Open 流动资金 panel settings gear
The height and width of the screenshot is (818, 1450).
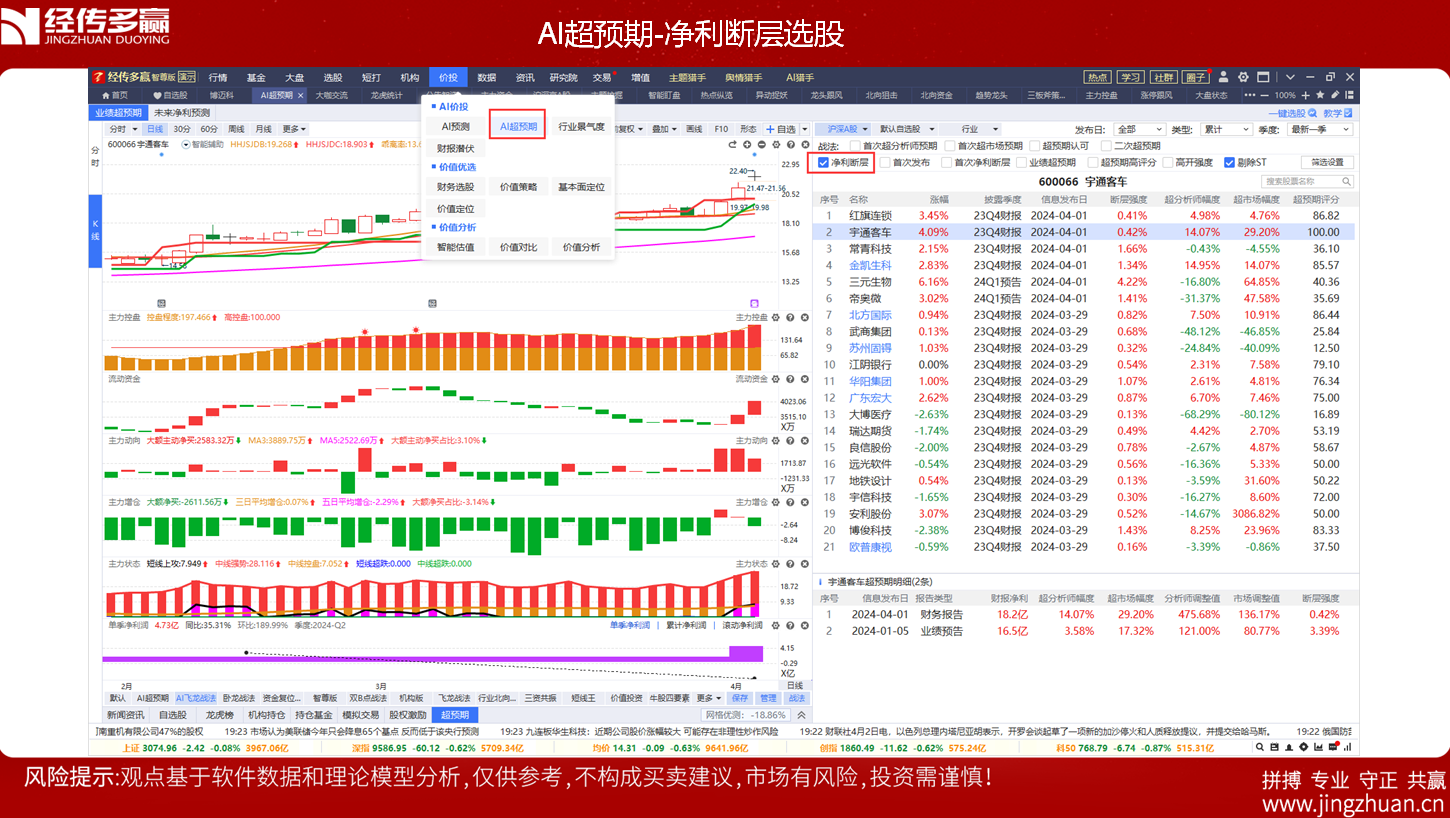click(x=776, y=380)
